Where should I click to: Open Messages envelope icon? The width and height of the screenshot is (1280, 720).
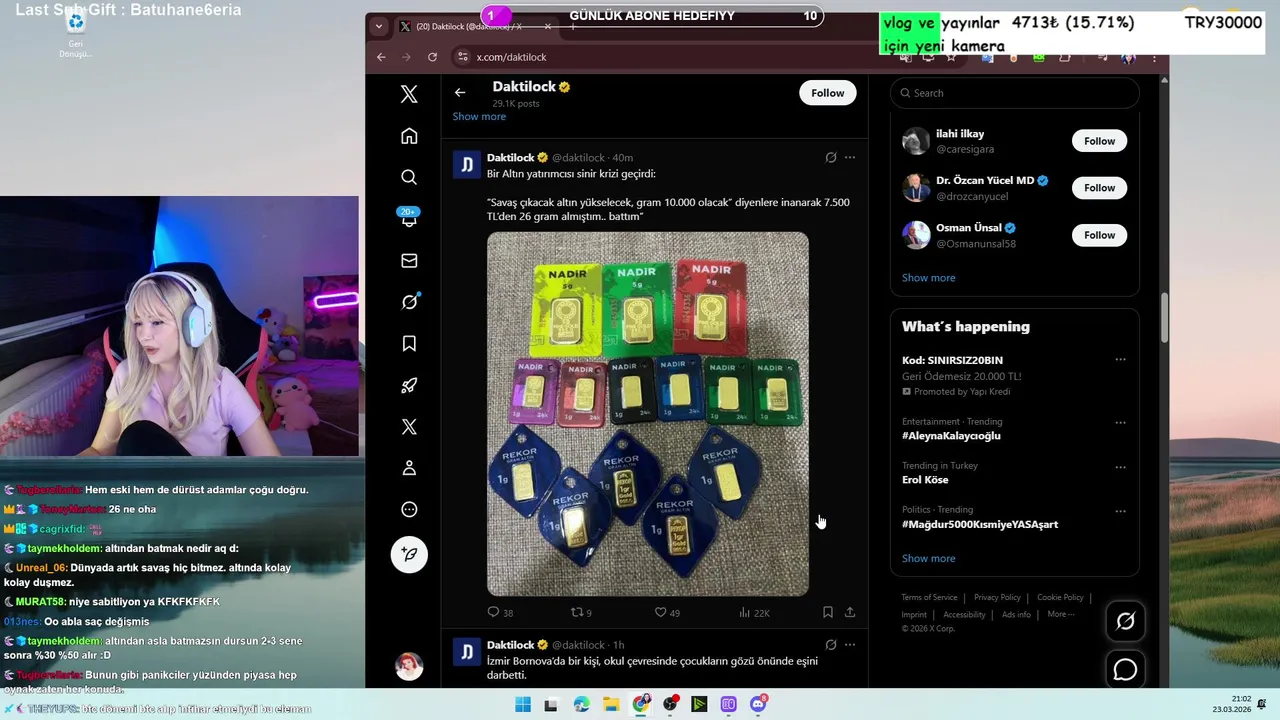[409, 260]
